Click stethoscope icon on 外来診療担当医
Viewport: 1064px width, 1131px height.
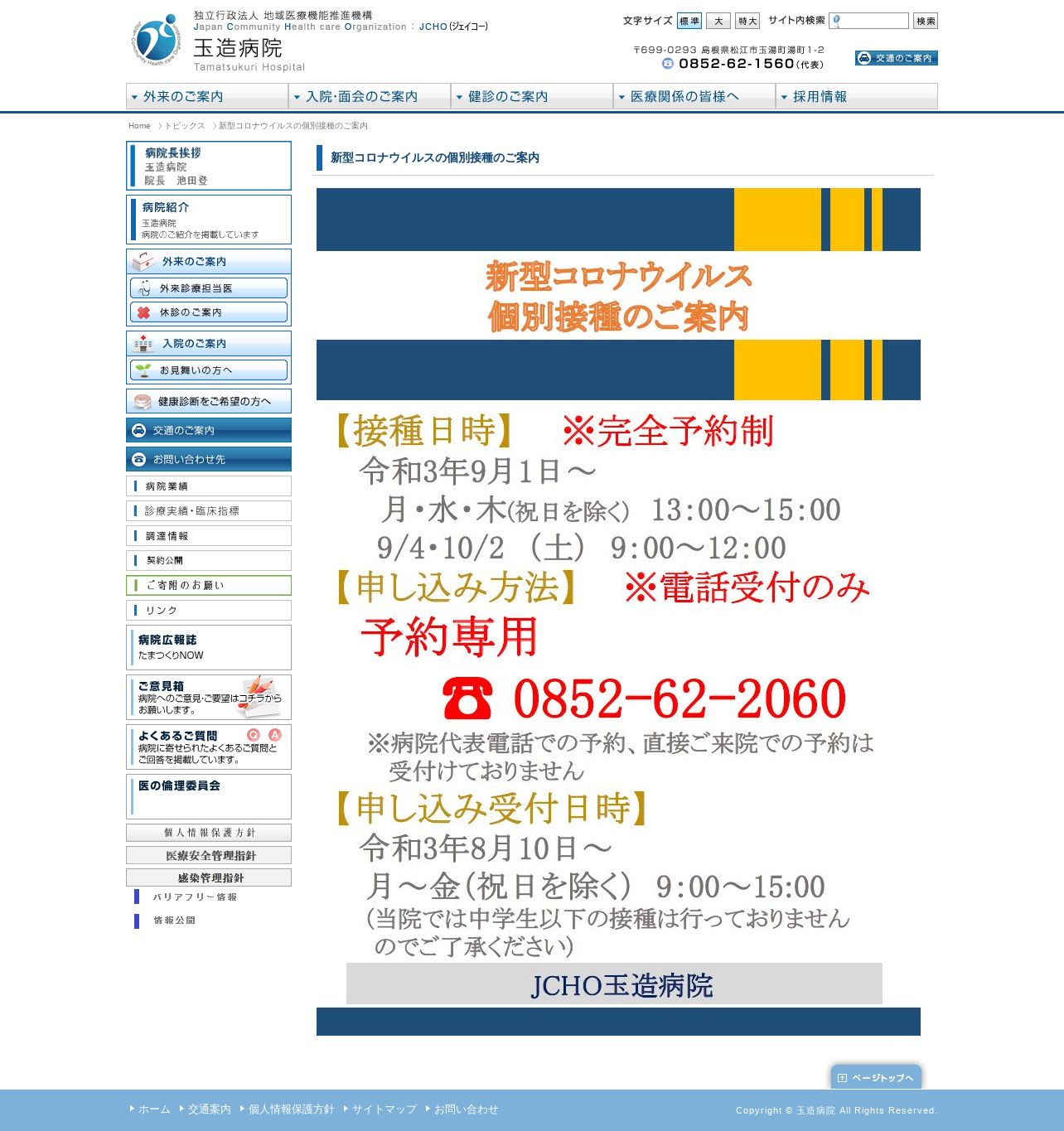click(x=144, y=288)
